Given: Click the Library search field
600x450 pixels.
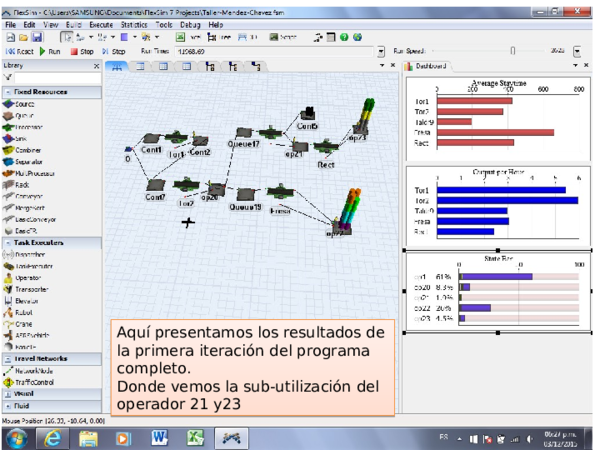Looking at the screenshot, I should [x=57, y=78].
